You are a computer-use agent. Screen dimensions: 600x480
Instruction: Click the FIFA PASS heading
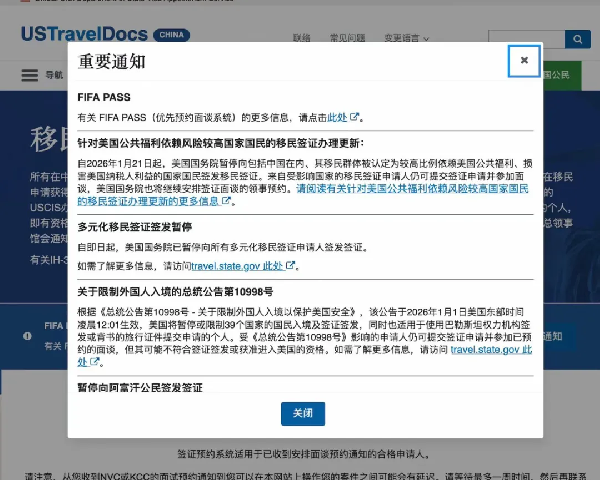pyautogui.click(x=104, y=97)
